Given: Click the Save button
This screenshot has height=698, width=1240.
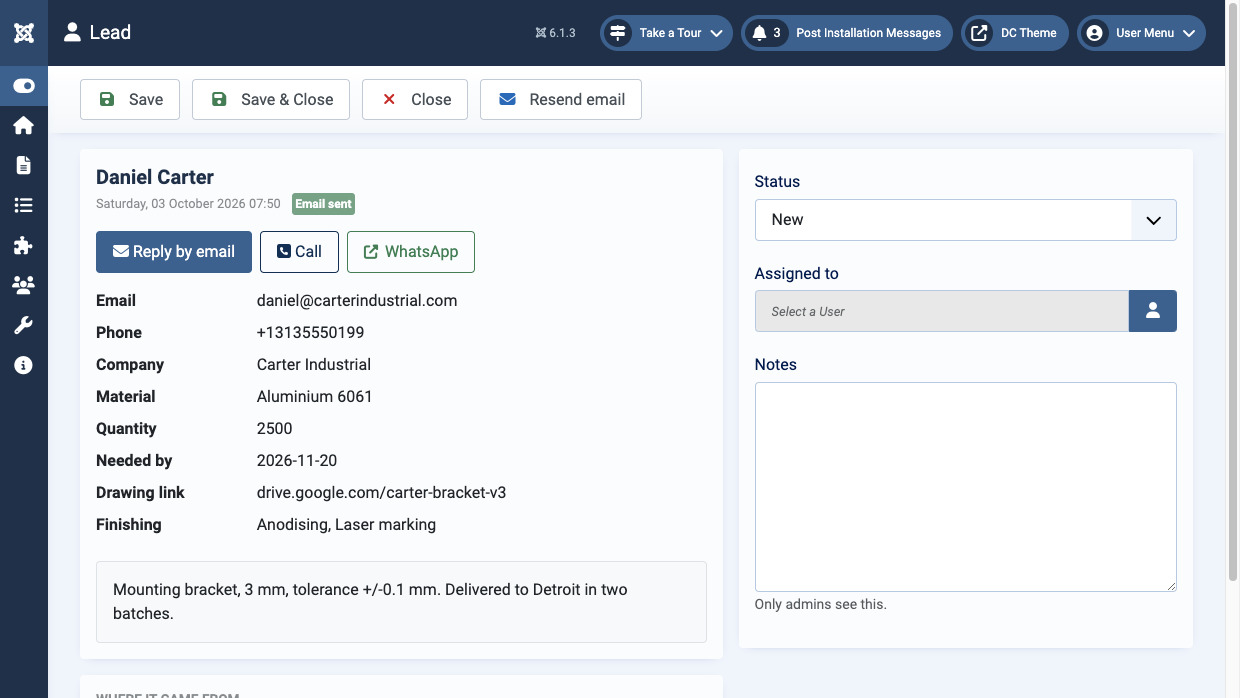Looking at the screenshot, I should pos(130,99).
